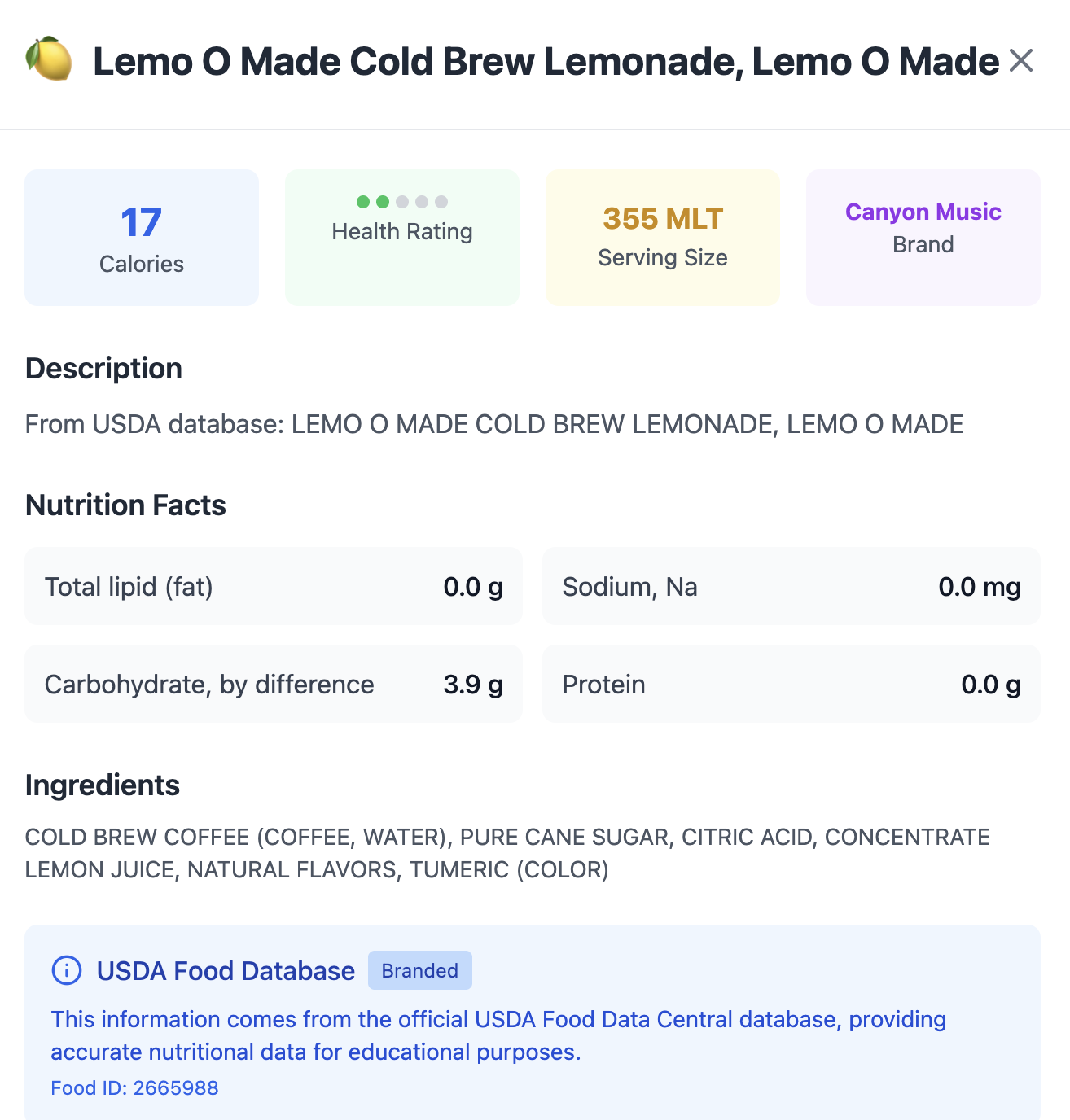Image resolution: width=1070 pixels, height=1120 pixels.
Task: Click the USDA database description text
Action: pyautogui.click(x=494, y=424)
